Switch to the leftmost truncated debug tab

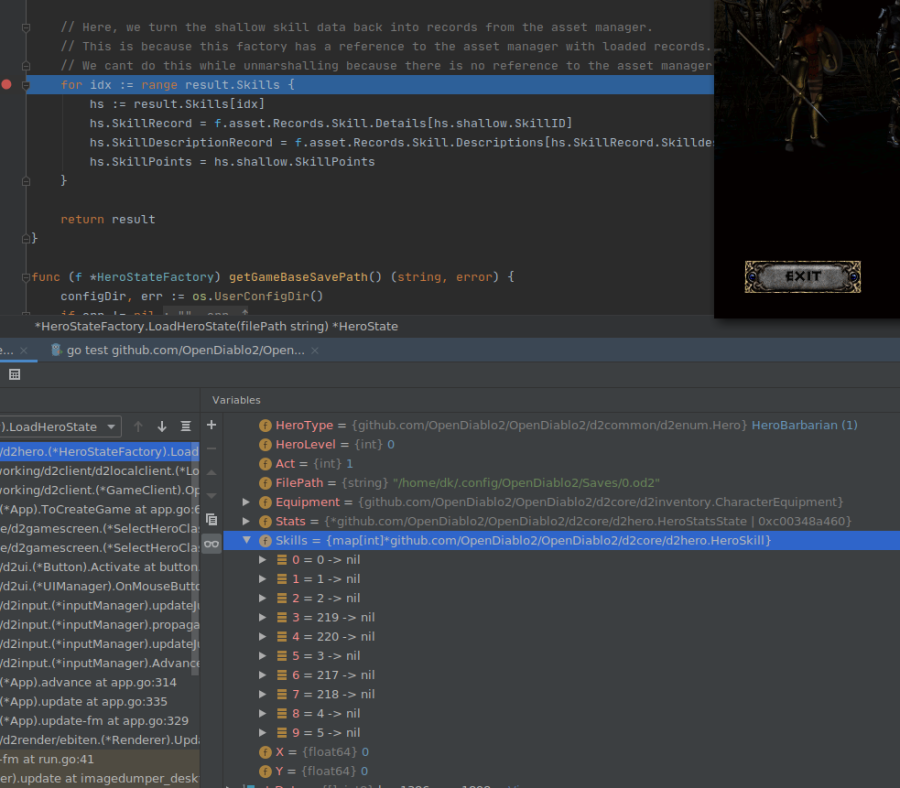point(10,351)
